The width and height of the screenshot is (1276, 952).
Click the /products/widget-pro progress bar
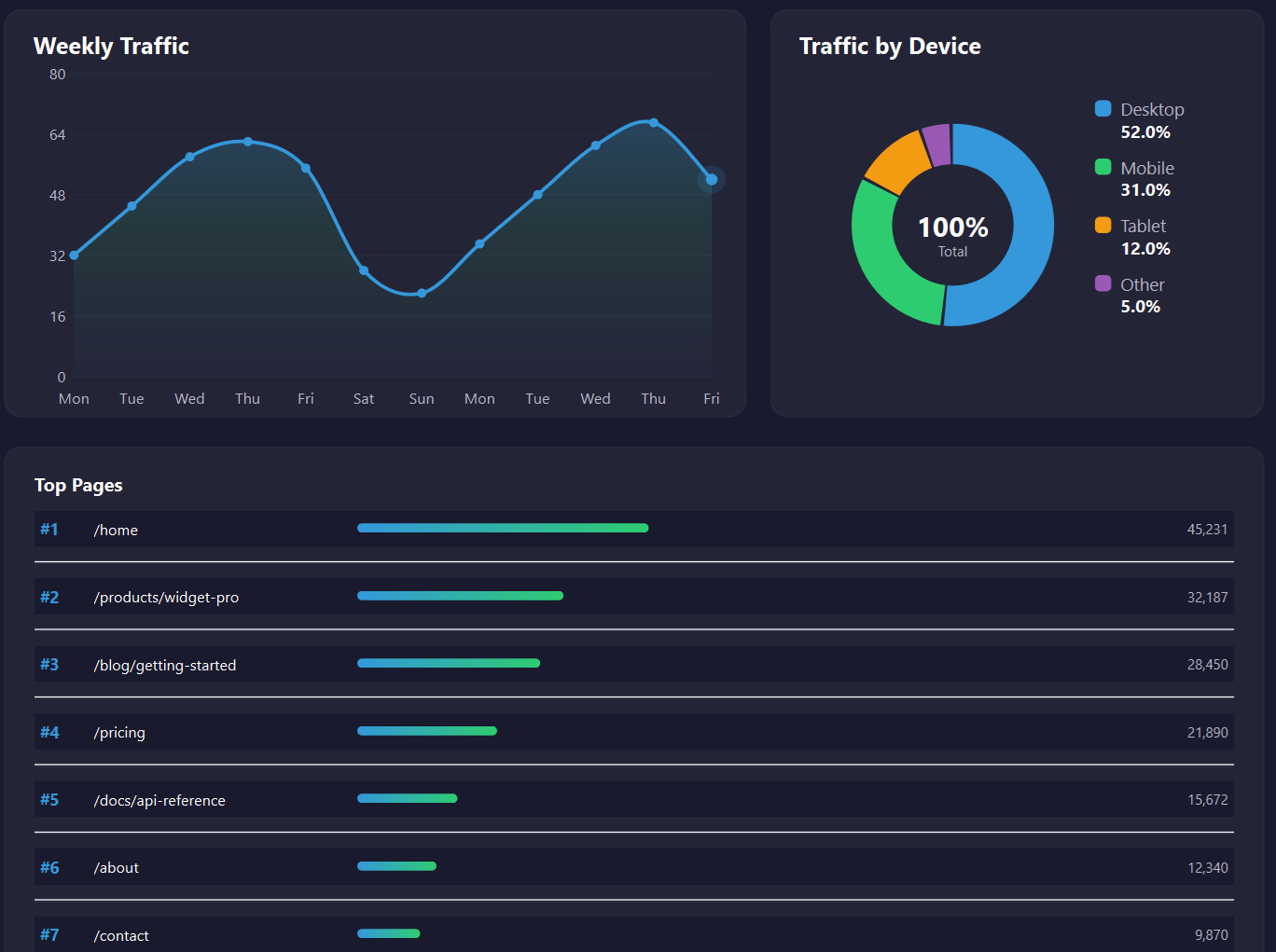(460, 595)
